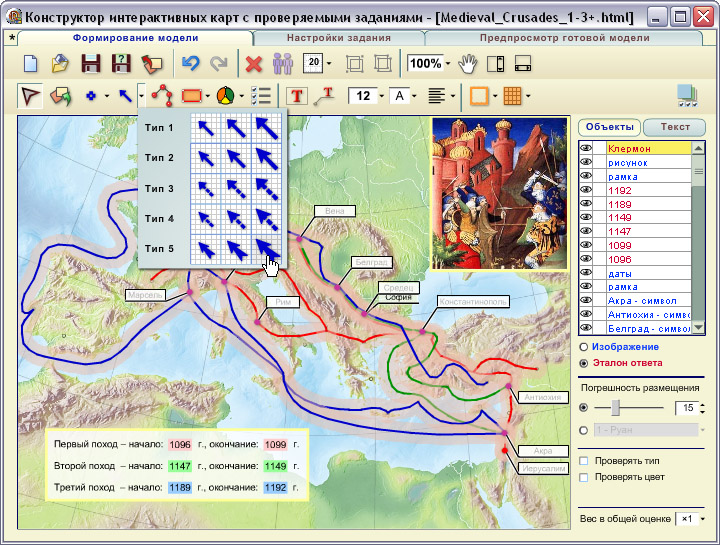
Task: Switch to Предпросмотр готовой модели tab
Action: click(564, 38)
